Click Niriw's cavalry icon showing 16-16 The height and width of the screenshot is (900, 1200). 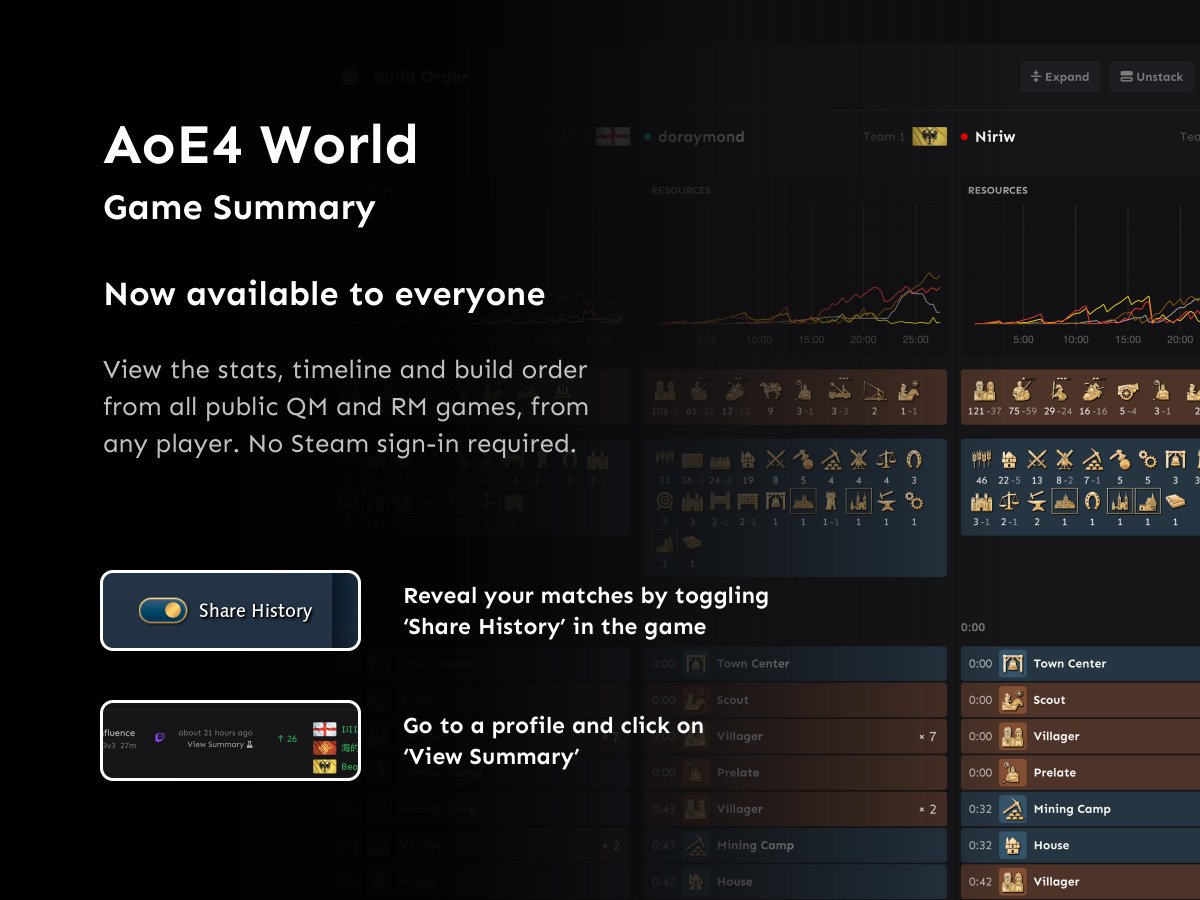point(1094,390)
